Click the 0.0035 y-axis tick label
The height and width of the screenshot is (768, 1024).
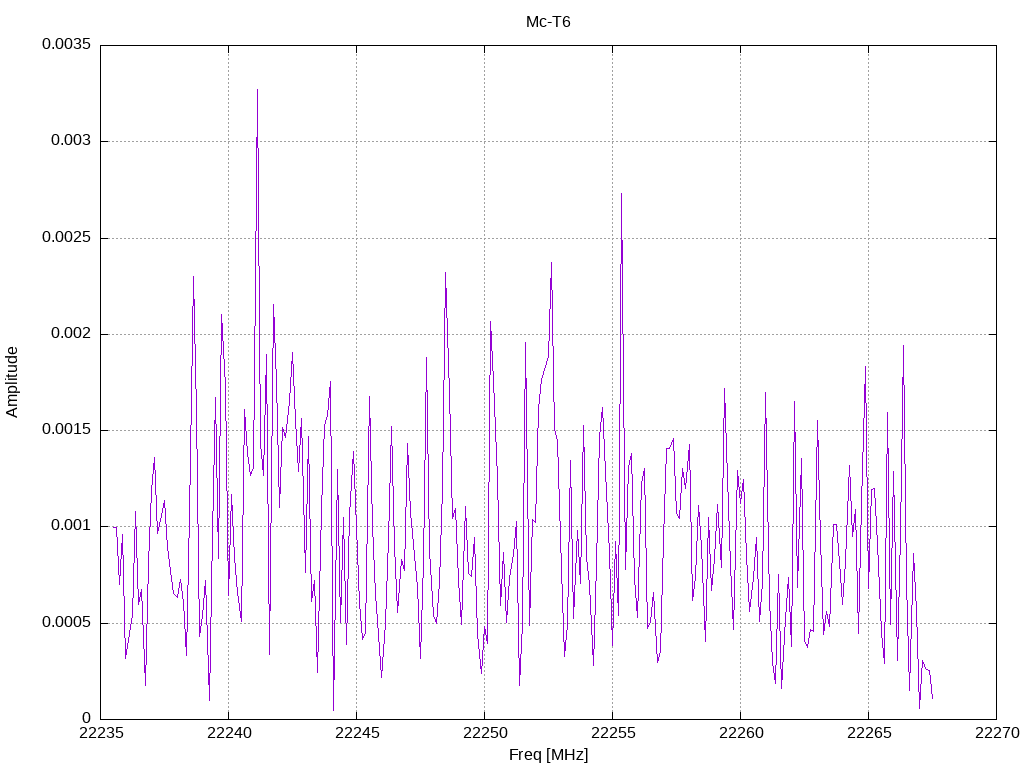pyautogui.click(x=67, y=44)
